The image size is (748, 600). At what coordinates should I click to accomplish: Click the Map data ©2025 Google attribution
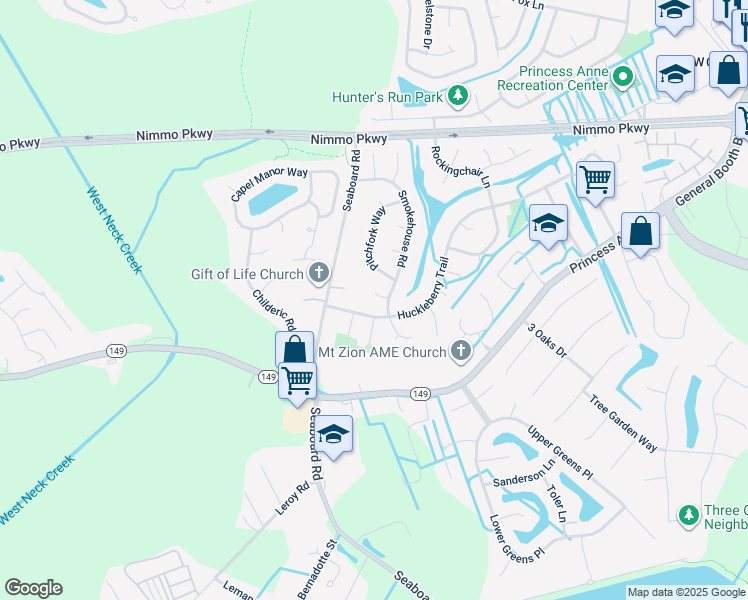click(x=686, y=592)
